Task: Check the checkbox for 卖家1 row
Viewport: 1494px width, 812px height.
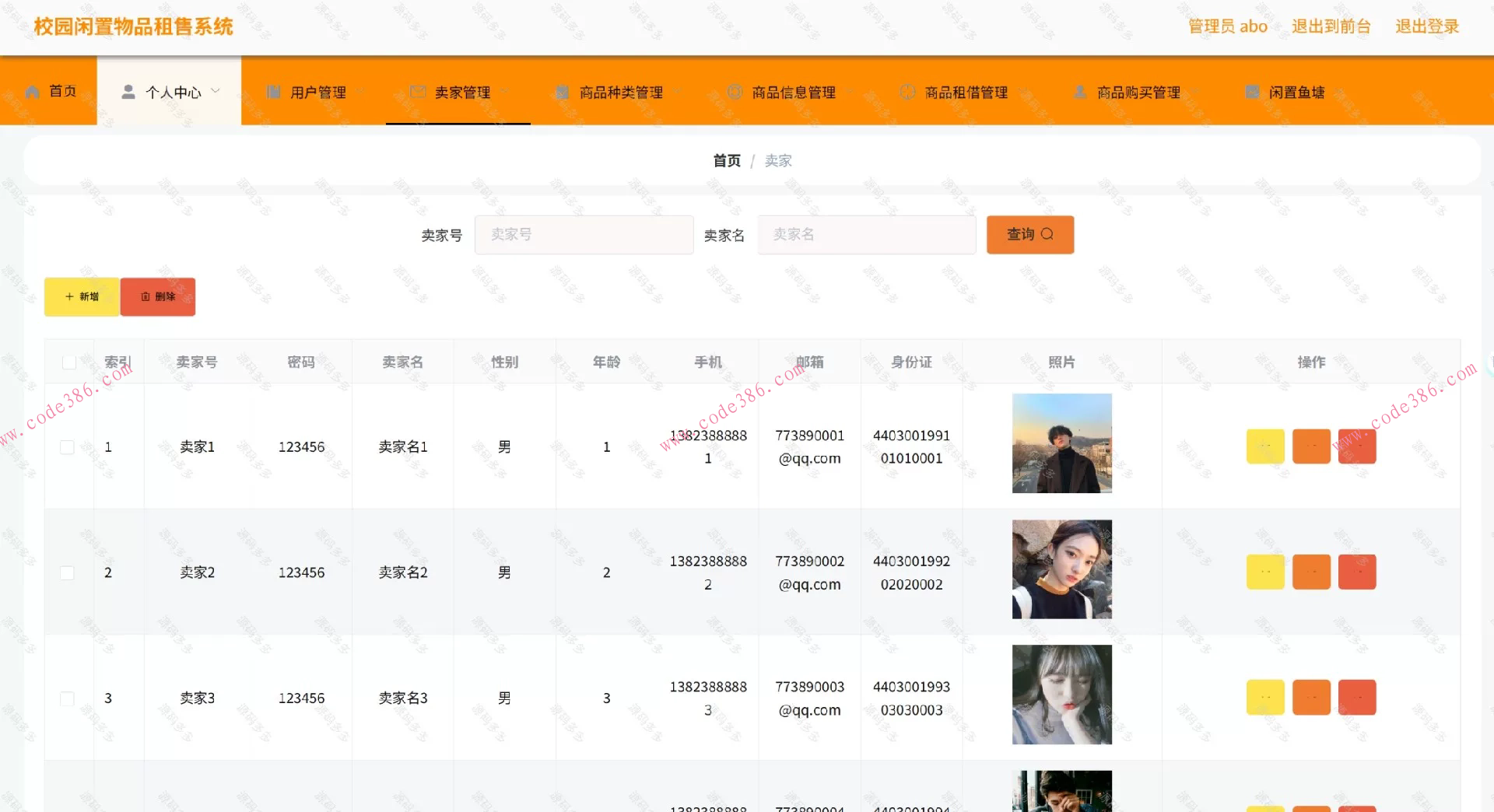Action: tap(67, 446)
